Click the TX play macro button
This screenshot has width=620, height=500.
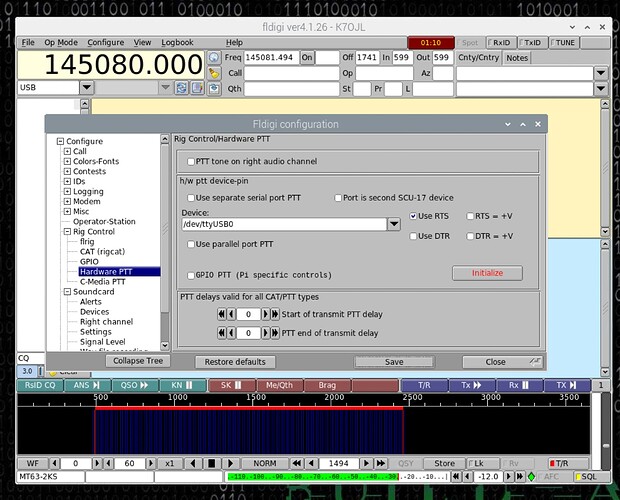(x=567, y=385)
